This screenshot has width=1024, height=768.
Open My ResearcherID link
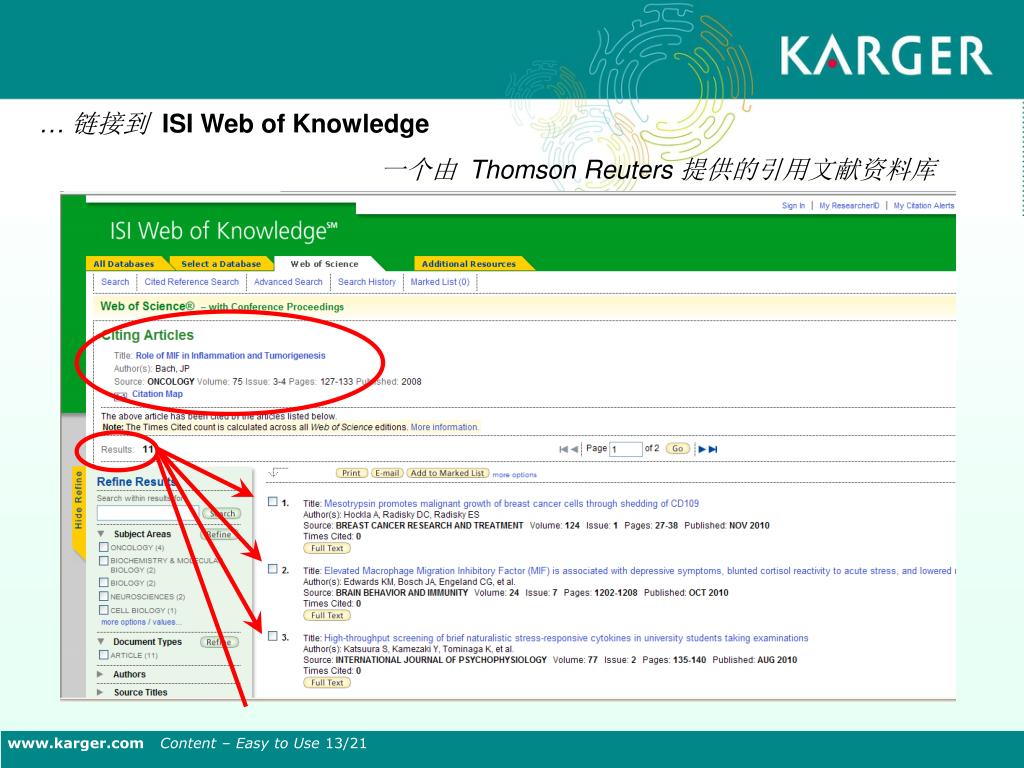849,206
